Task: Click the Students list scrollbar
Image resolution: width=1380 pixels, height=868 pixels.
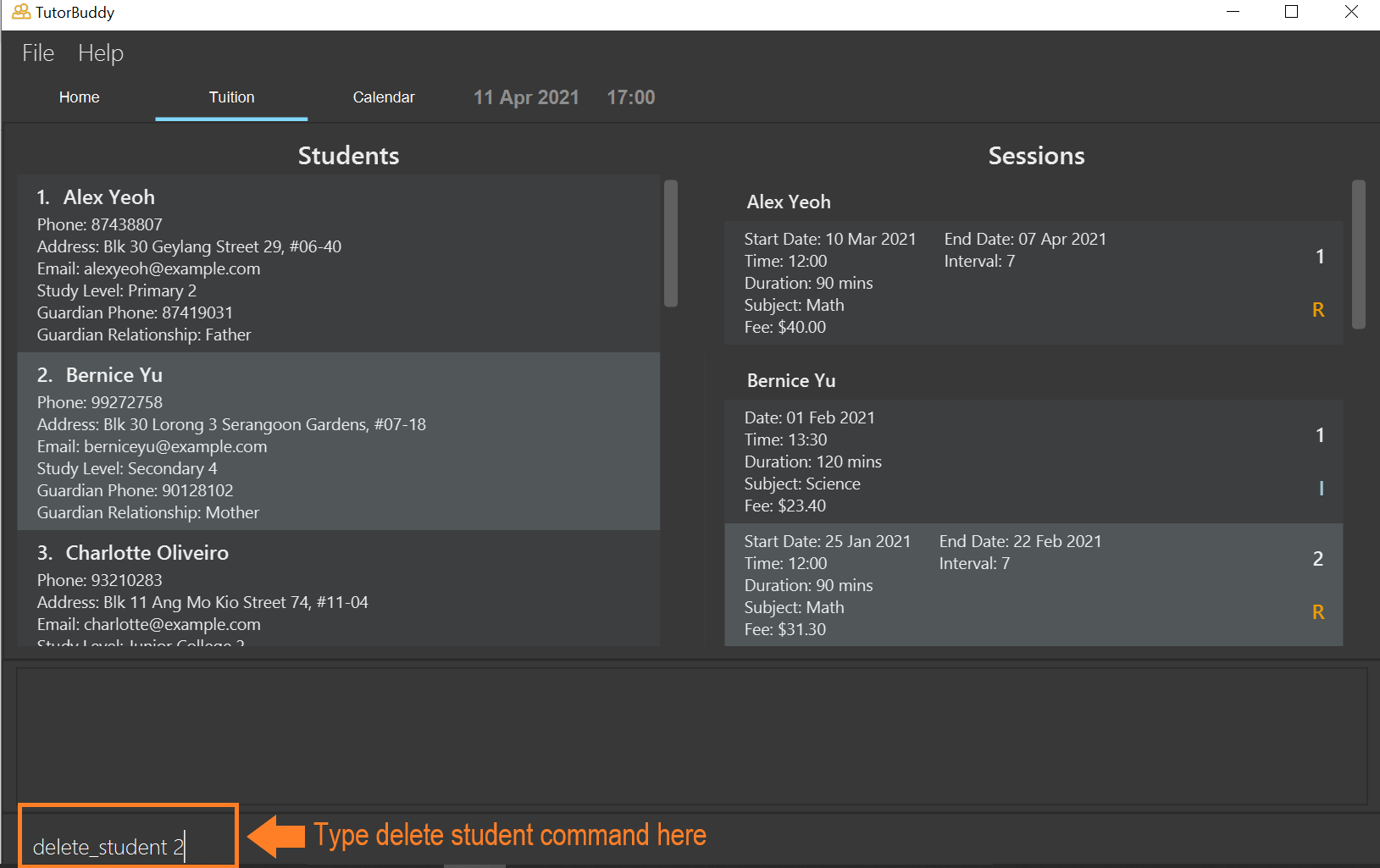Action: 671,243
